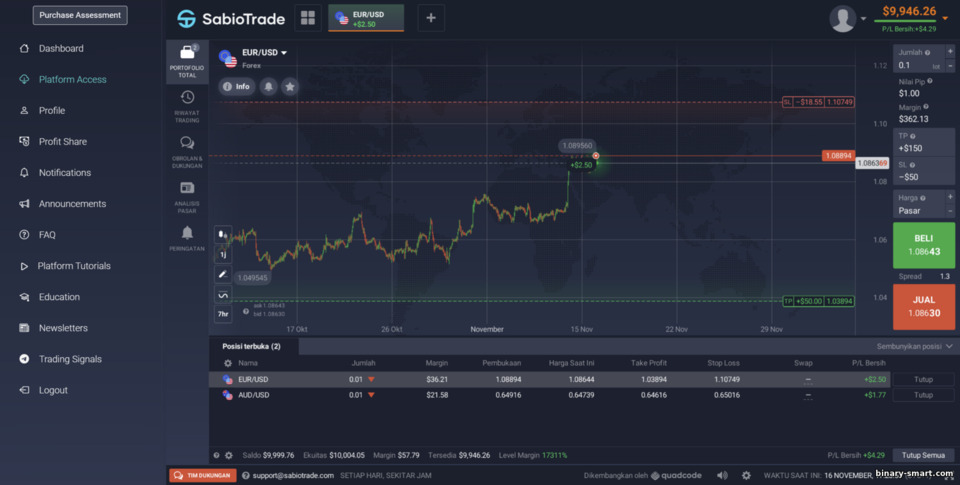
Task: Toggle sound speaker icon in footer
Action: pyautogui.click(x=722, y=475)
